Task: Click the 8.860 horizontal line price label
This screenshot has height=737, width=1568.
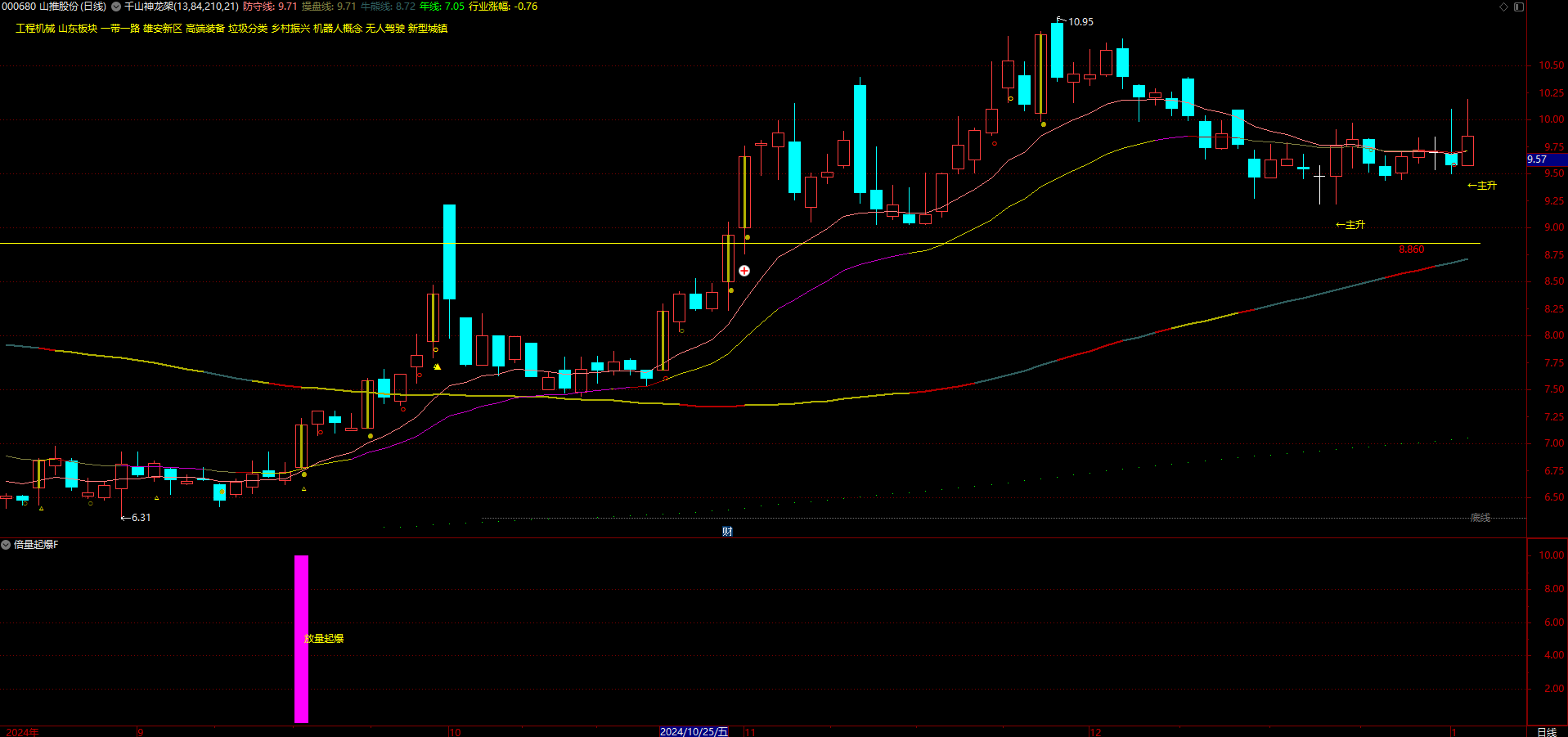Action: [x=1411, y=249]
